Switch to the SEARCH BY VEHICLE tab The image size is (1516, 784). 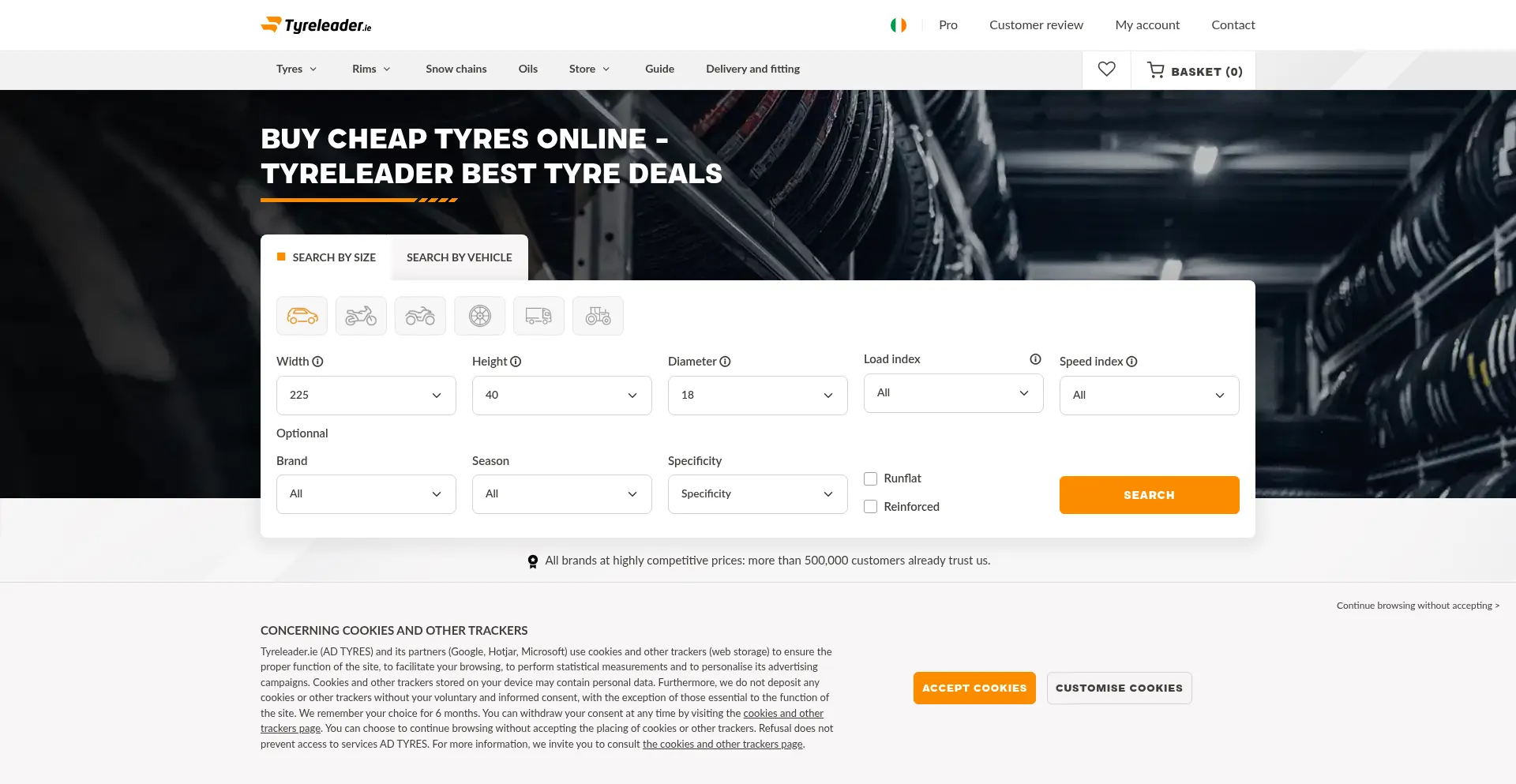459,257
